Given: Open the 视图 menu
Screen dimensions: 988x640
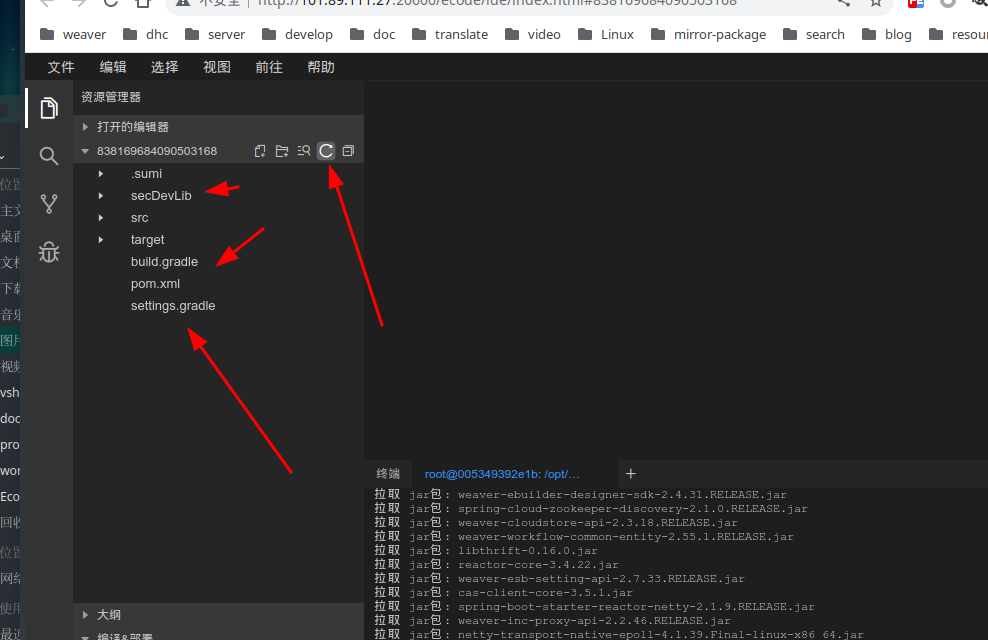Looking at the screenshot, I should (x=217, y=67).
